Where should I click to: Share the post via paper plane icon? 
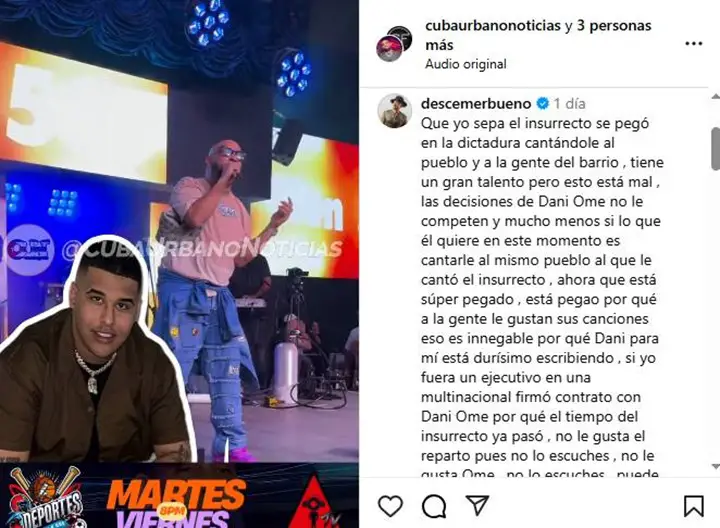477,506
